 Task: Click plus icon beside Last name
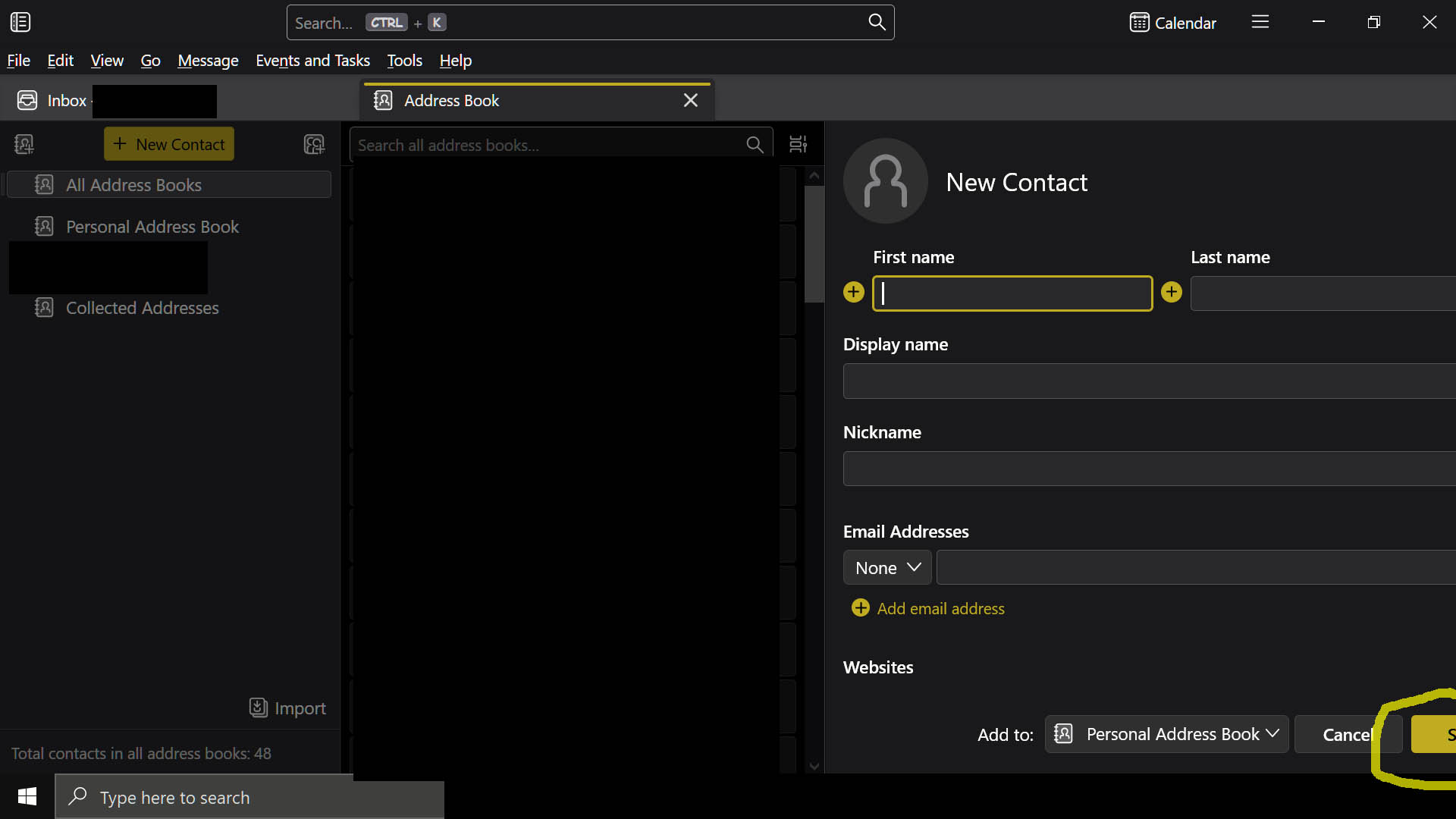point(1172,292)
